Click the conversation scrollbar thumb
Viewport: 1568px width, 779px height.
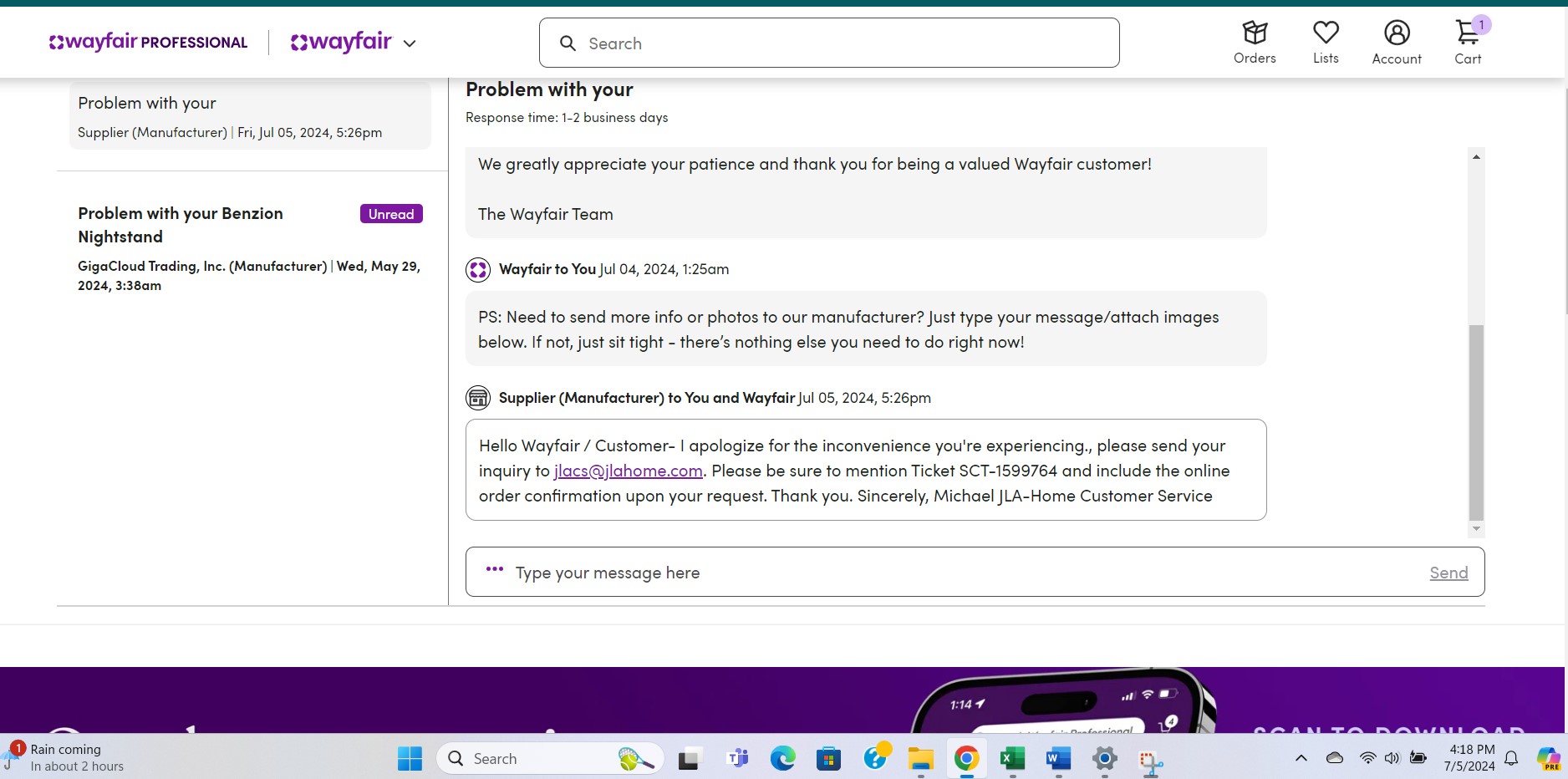(x=1477, y=422)
